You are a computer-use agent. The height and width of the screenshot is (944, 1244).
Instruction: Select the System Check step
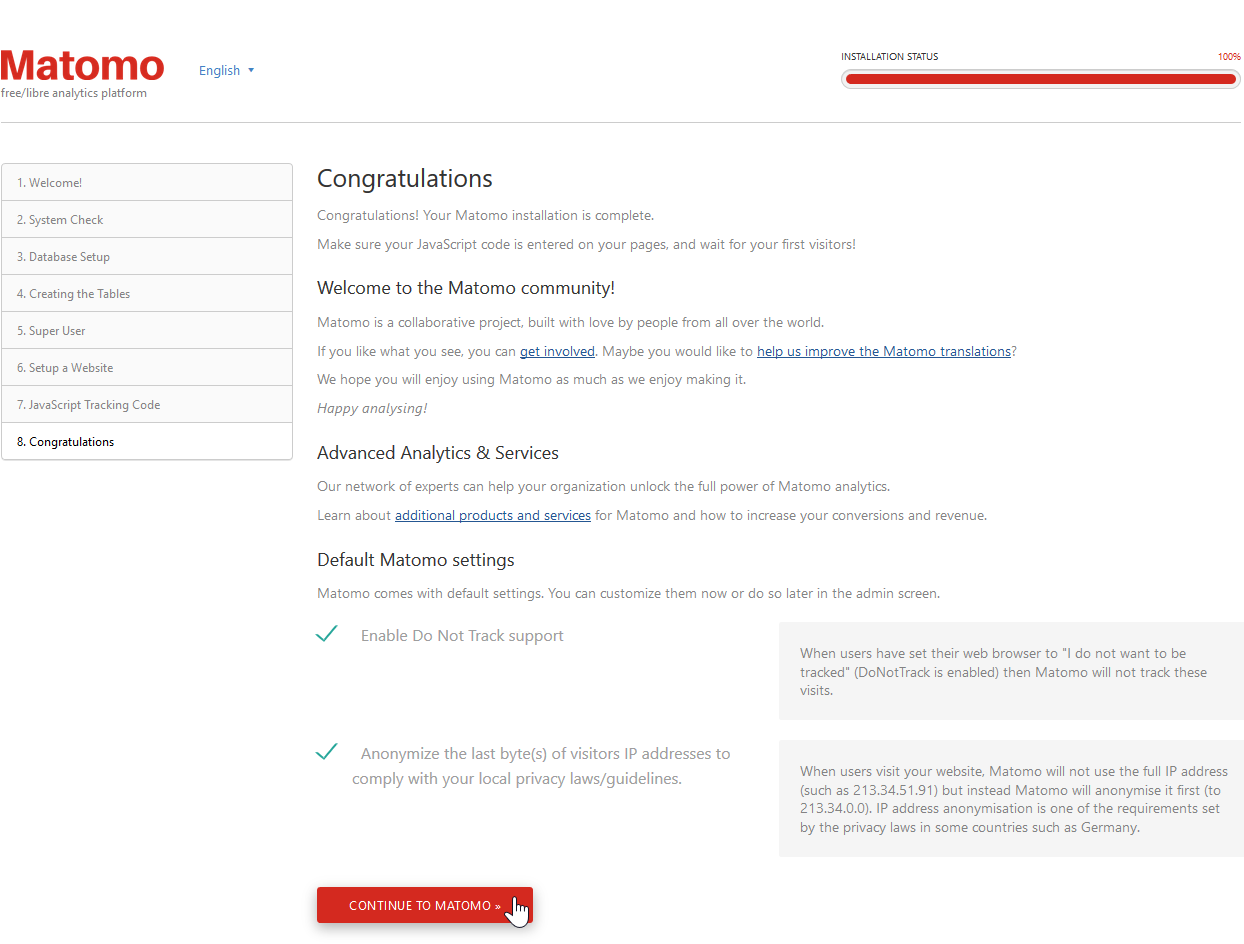(x=147, y=220)
